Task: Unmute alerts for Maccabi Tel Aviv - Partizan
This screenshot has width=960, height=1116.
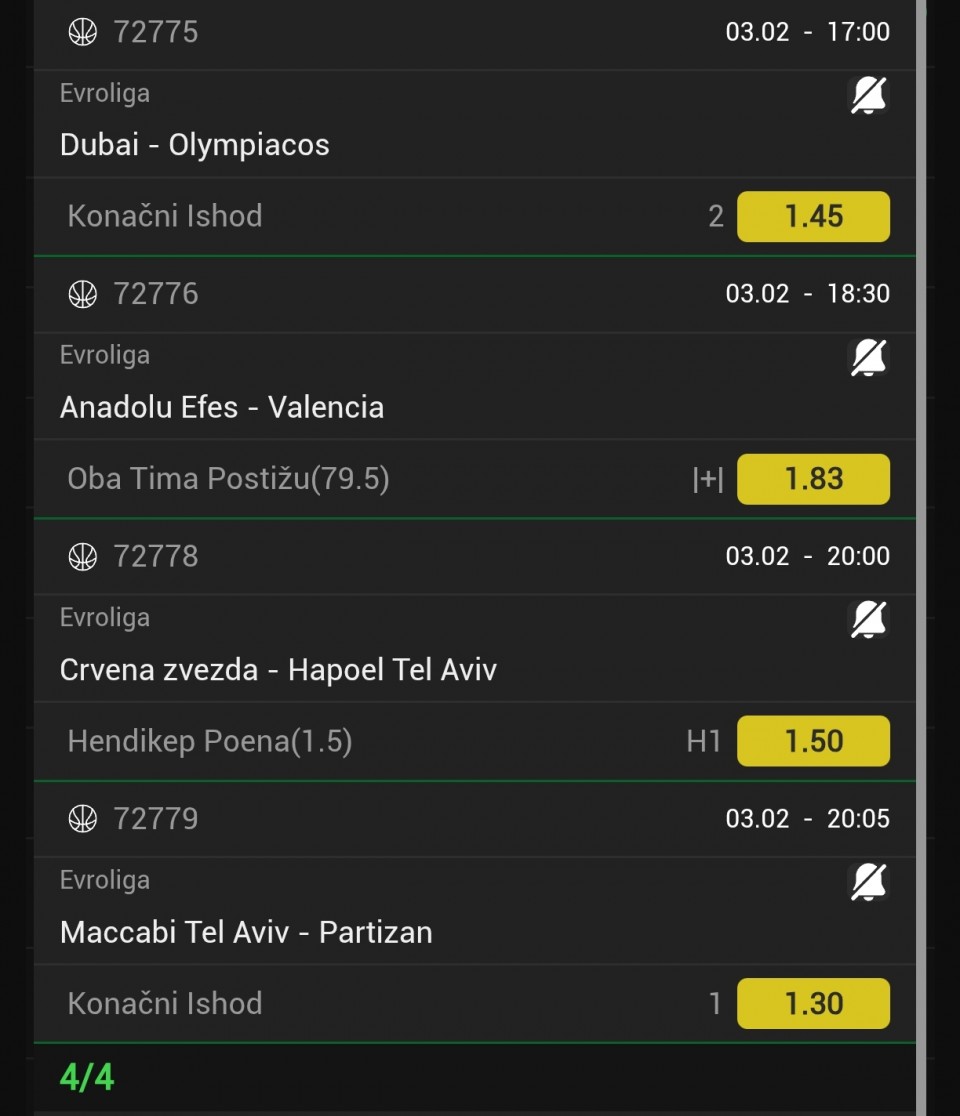Action: (868, 882)
